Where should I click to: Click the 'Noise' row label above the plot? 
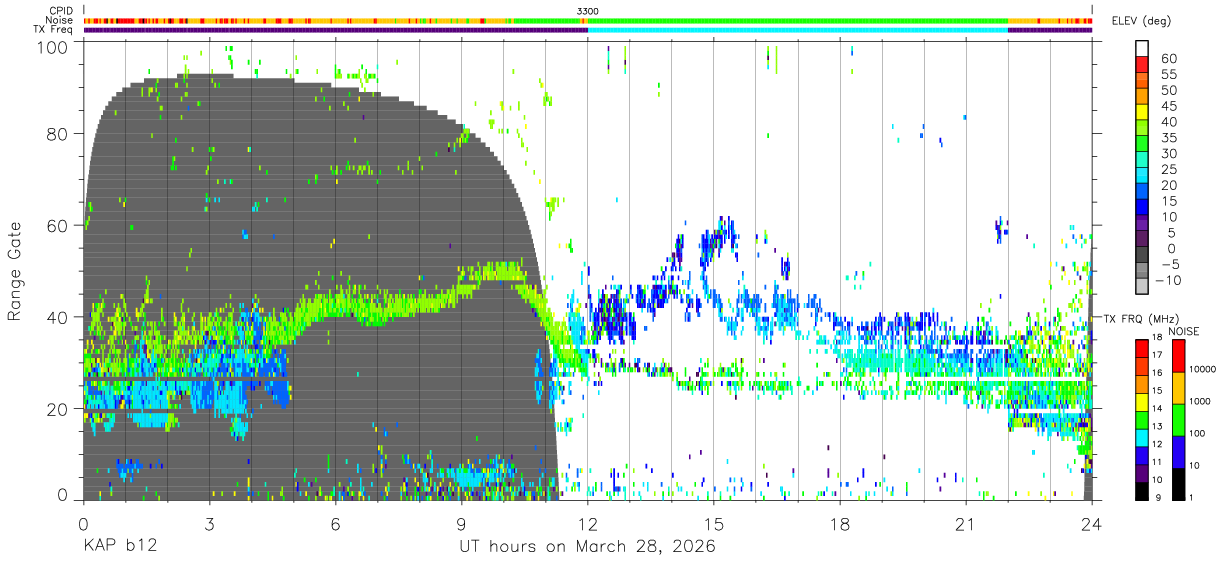point(60,20)
